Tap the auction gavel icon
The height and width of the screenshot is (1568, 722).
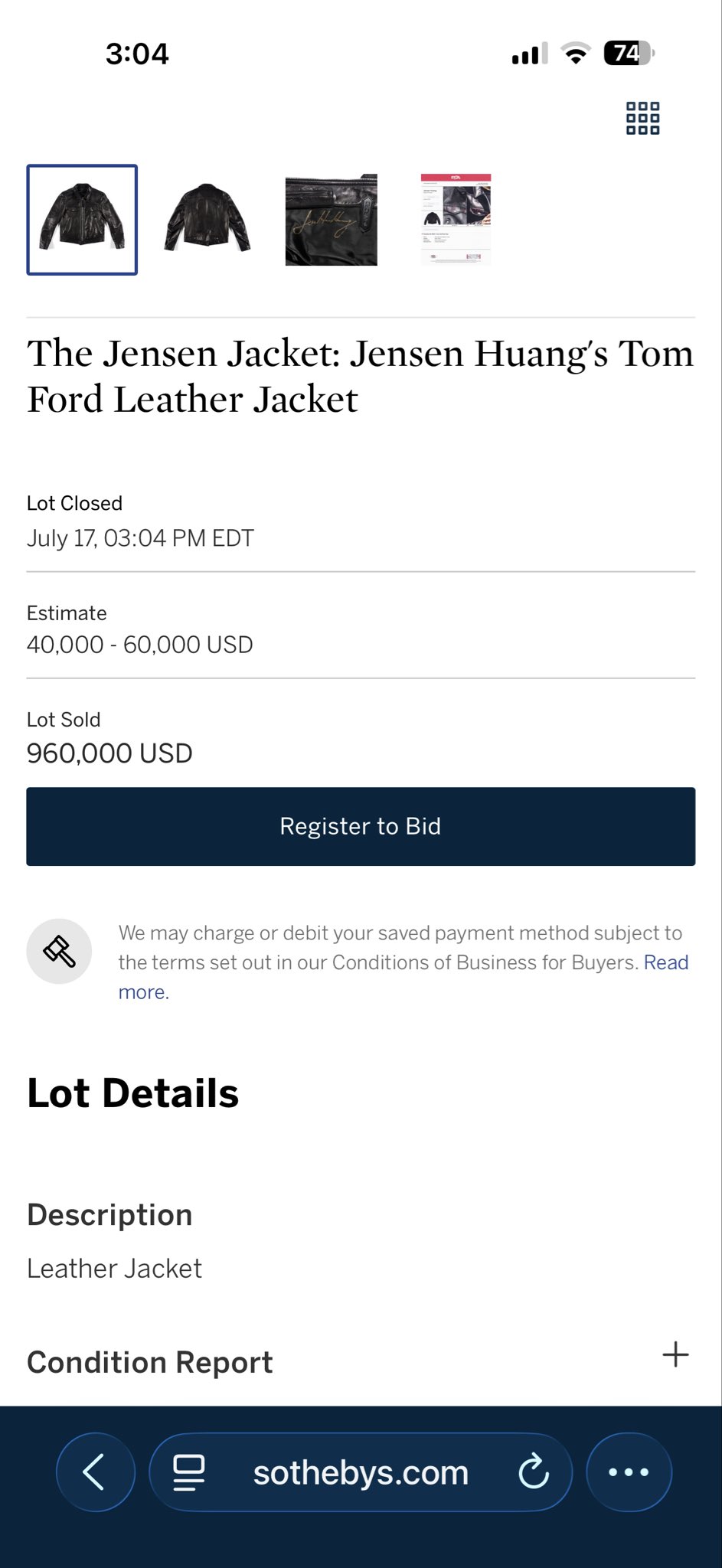click(x=59, y=951)
